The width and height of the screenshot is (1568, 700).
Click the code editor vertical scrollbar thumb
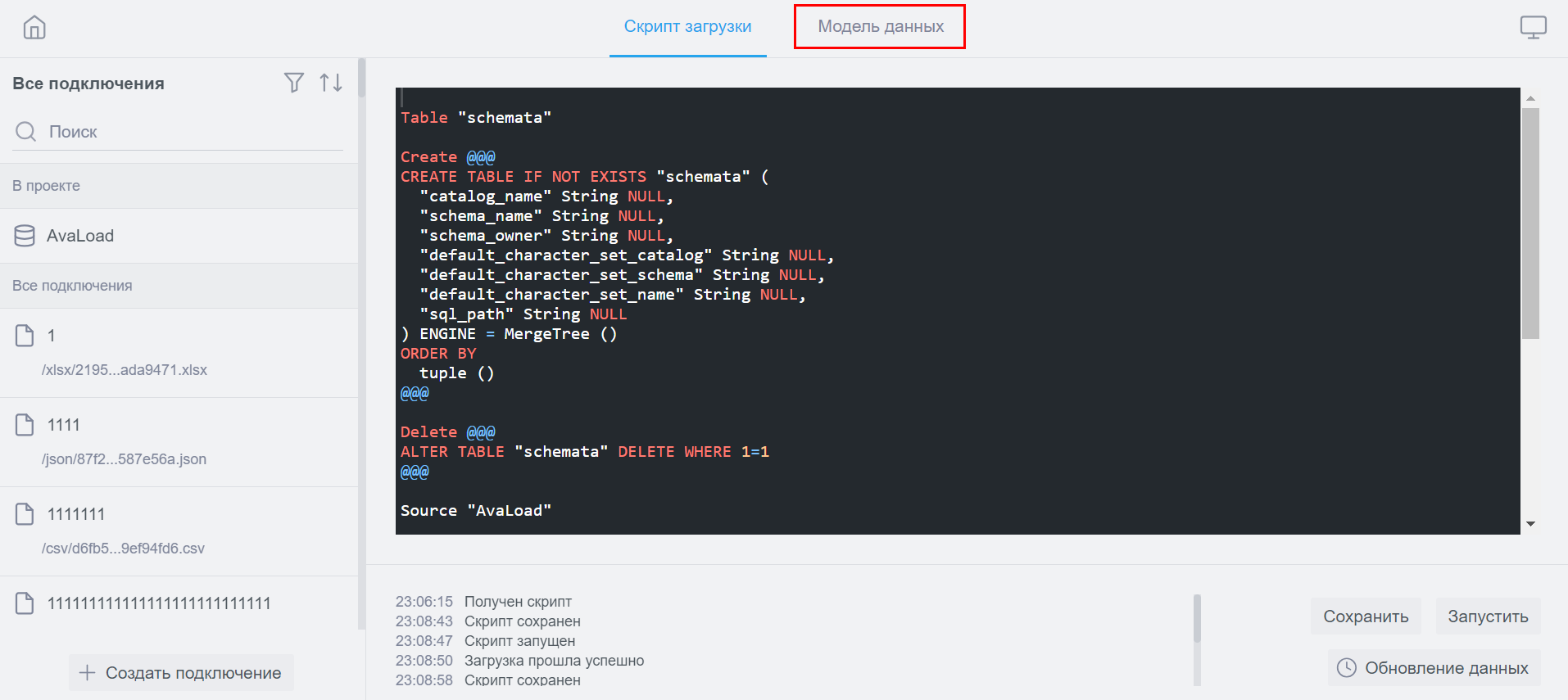(1529, 223)
